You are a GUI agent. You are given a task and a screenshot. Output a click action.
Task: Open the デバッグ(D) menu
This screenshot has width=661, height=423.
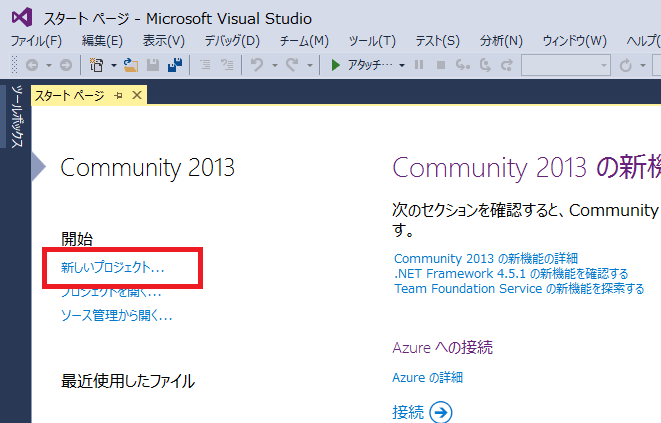click(x=232, y=41)
